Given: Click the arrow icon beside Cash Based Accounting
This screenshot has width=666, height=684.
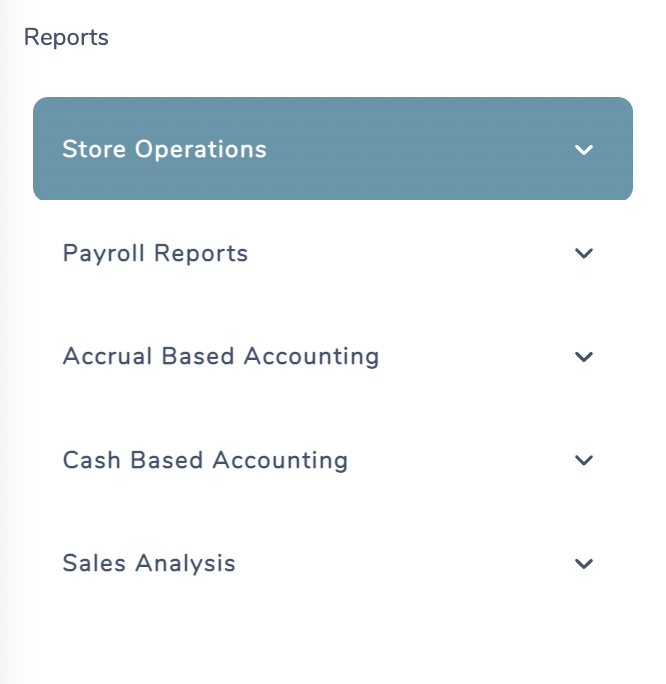Looking at the screenshot, I should coord(584,461).
